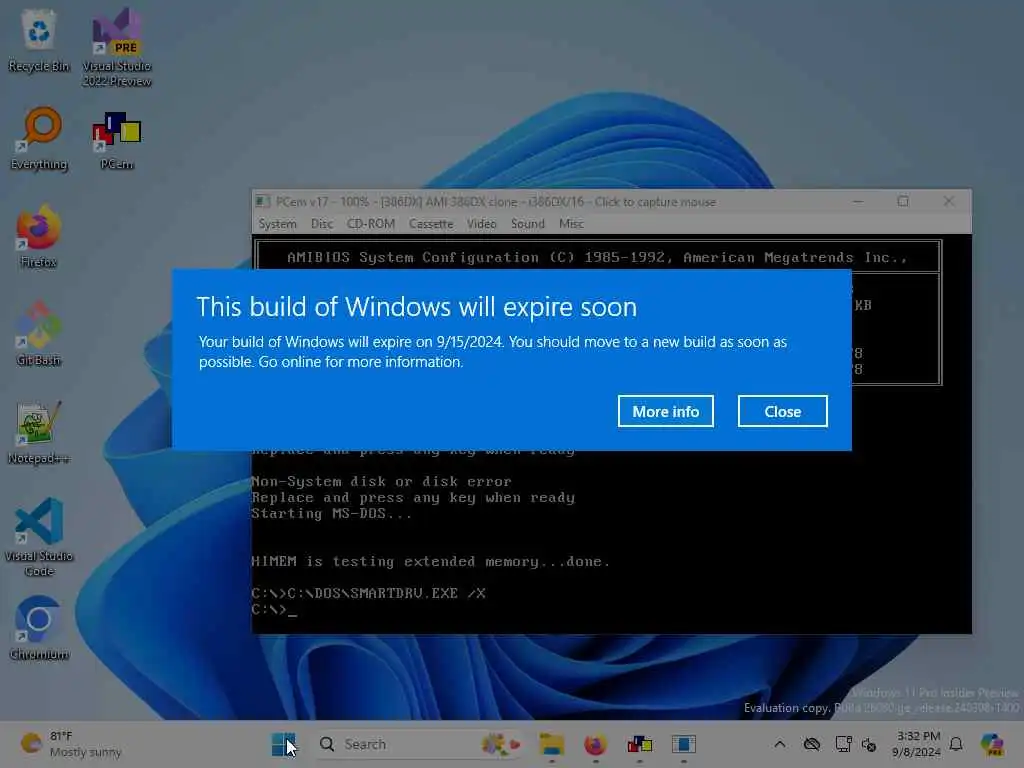1024x768 pixels.
Task: Close the PCem emulator window
Action: point(949,202)
